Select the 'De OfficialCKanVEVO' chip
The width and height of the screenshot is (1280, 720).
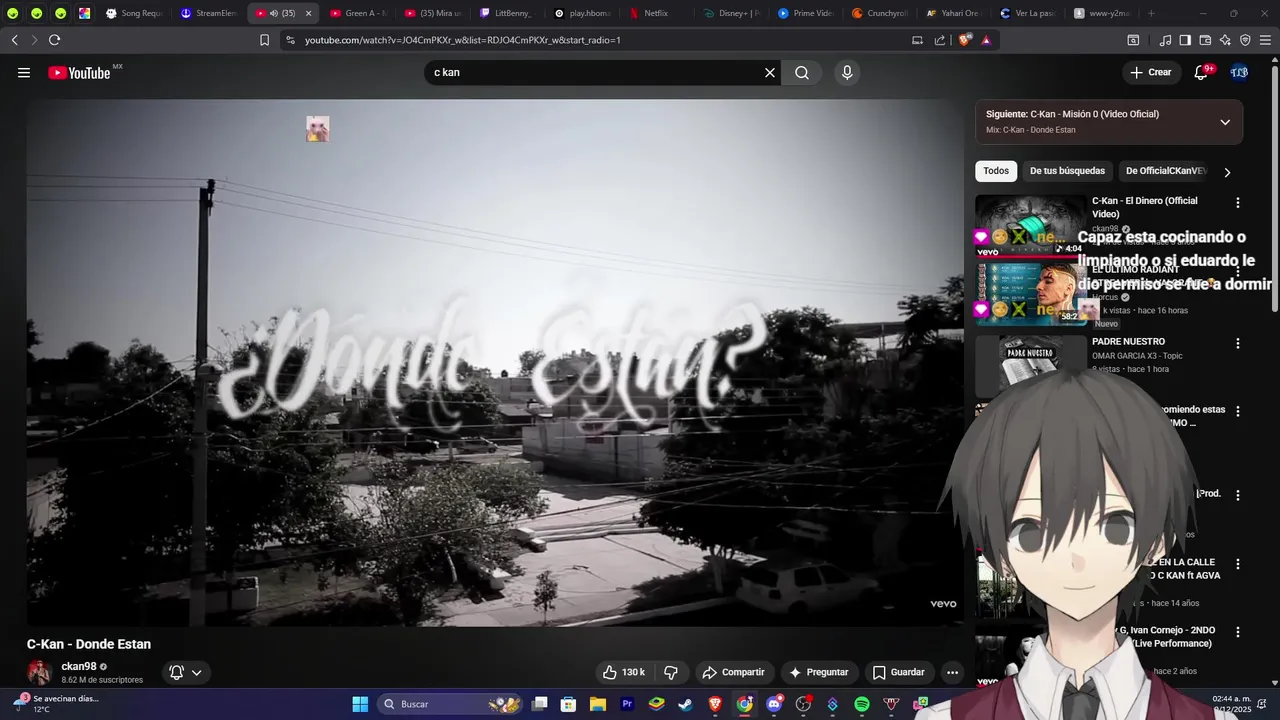[1165, 171]
